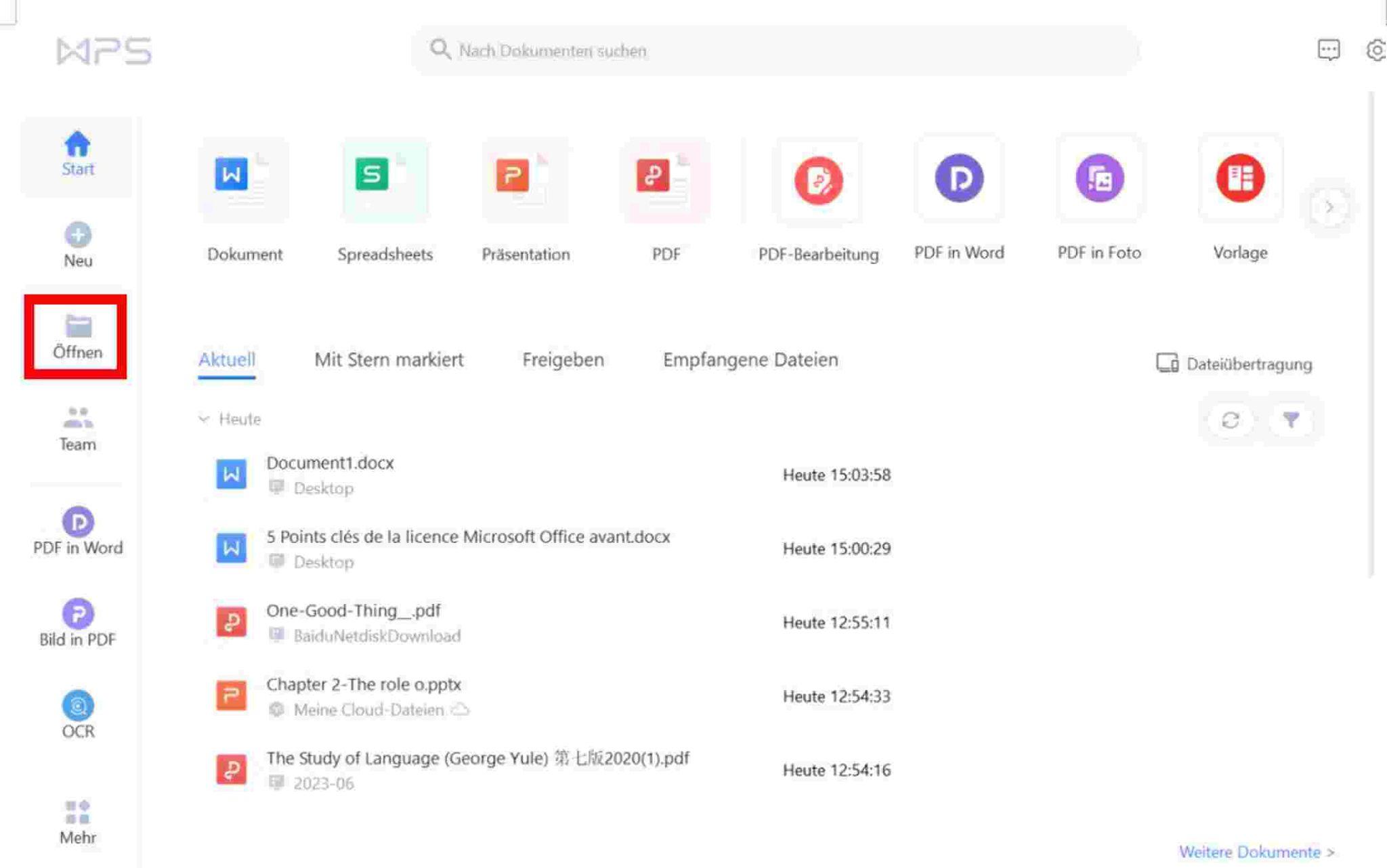Image resolution: width=1387 pixels, height=868 pixels.
Task: Click the Dateiübertragung button
Action: click(x=1234, y=364)
